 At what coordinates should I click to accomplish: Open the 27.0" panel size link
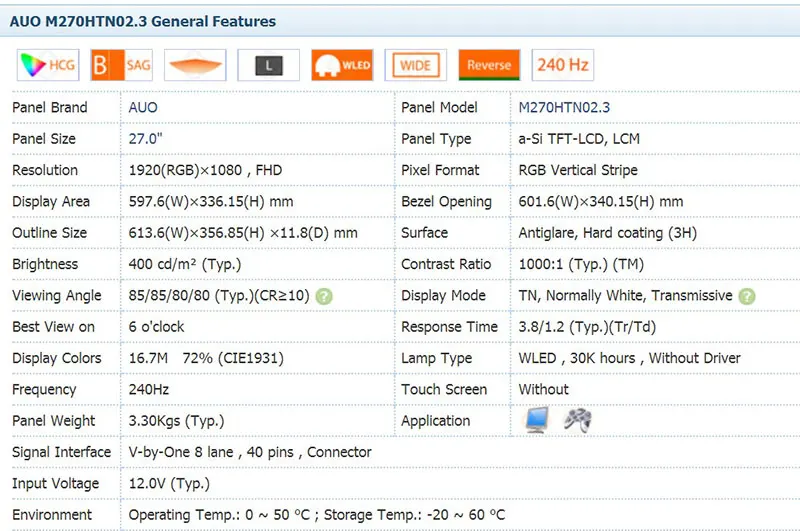pos(145,139)
